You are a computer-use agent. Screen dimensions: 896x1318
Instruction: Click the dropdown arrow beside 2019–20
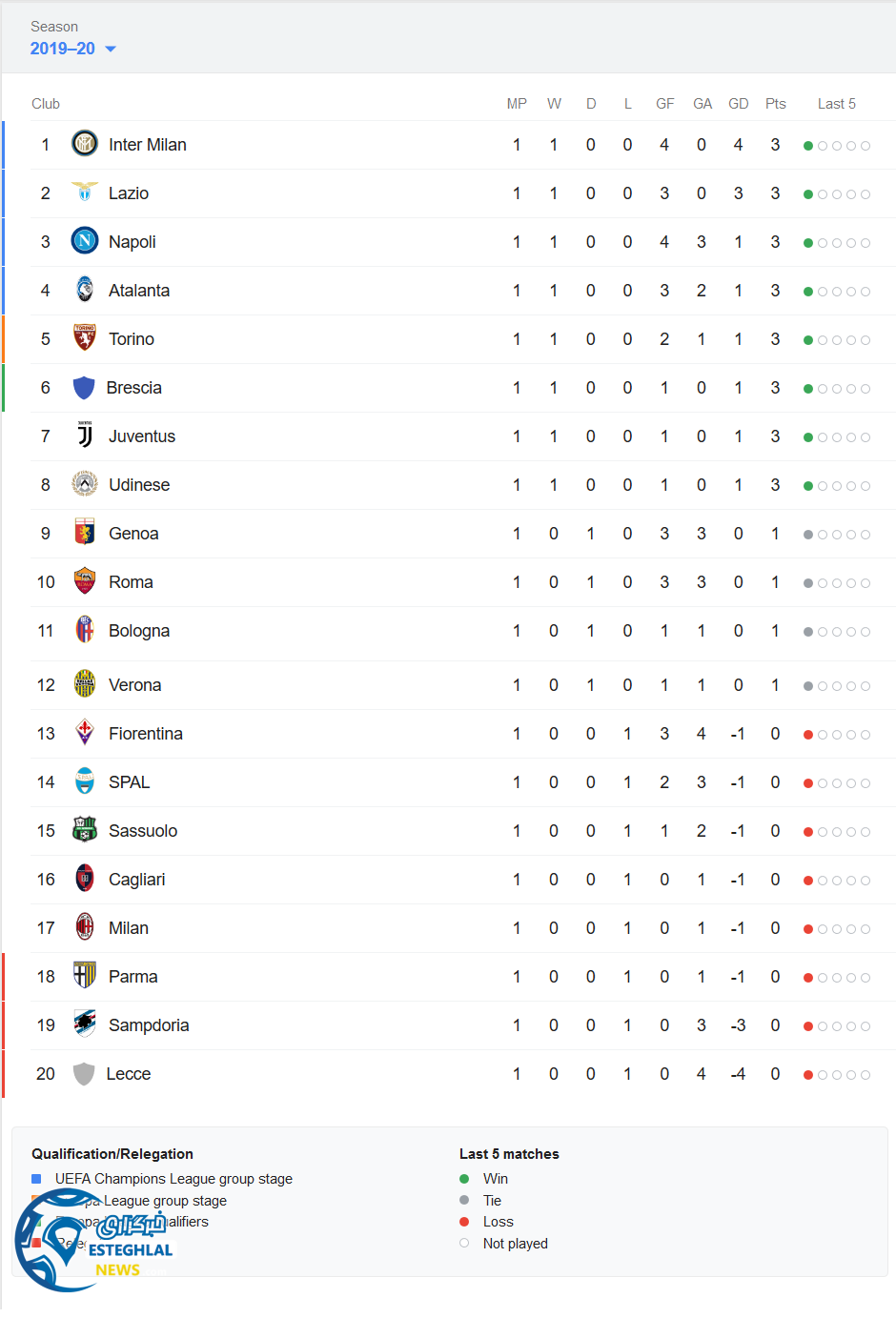111,50
